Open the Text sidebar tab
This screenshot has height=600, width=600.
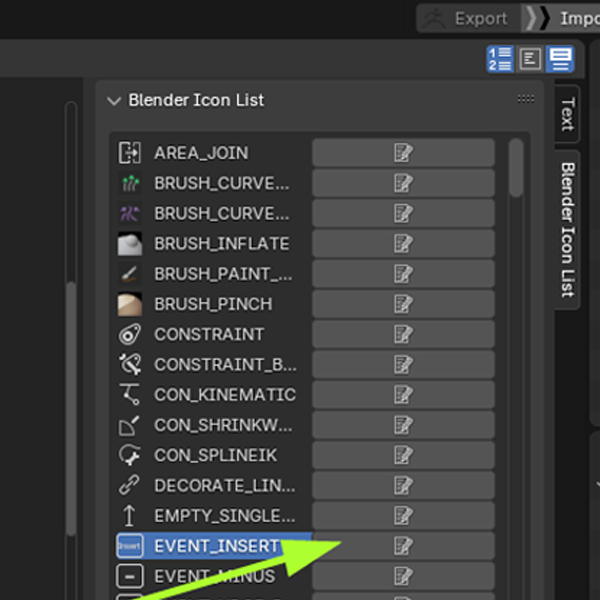[x=567, y=114]
